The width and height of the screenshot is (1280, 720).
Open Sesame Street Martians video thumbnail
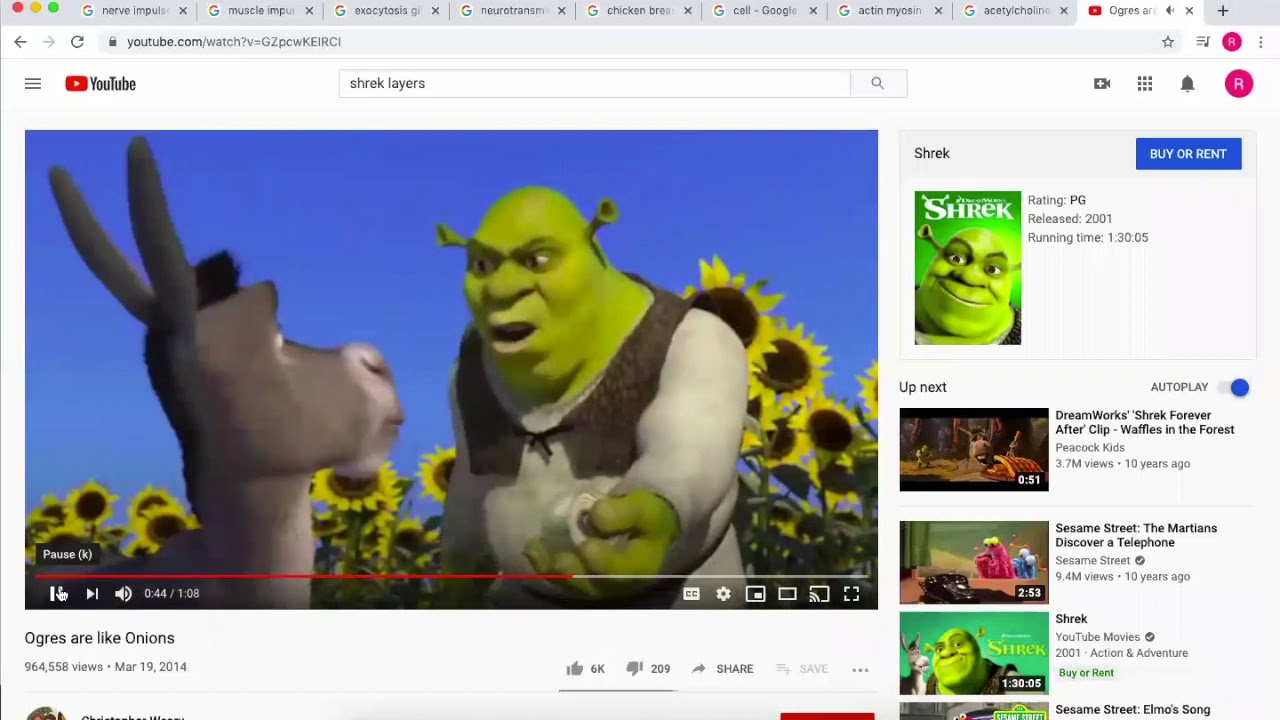point(974,562)
